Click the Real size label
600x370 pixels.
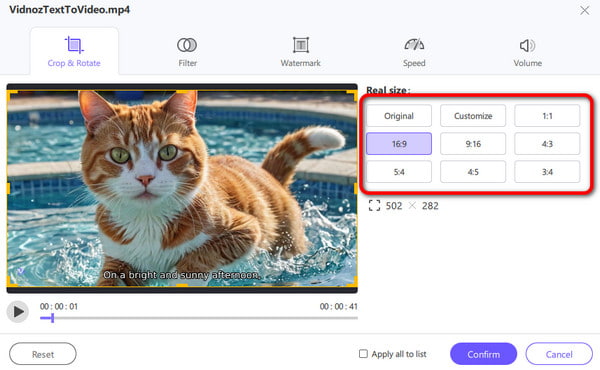pyautogui.click(x=388, y=90)
